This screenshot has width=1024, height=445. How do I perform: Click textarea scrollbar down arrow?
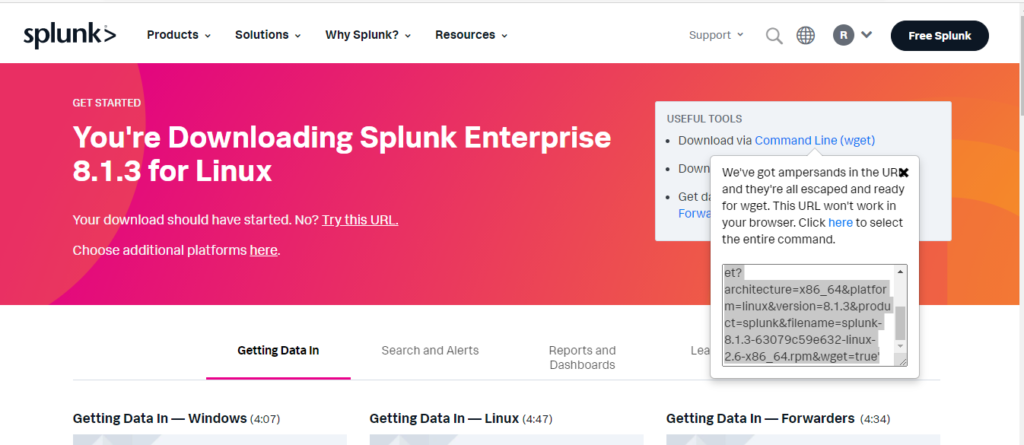pos(901,346)
